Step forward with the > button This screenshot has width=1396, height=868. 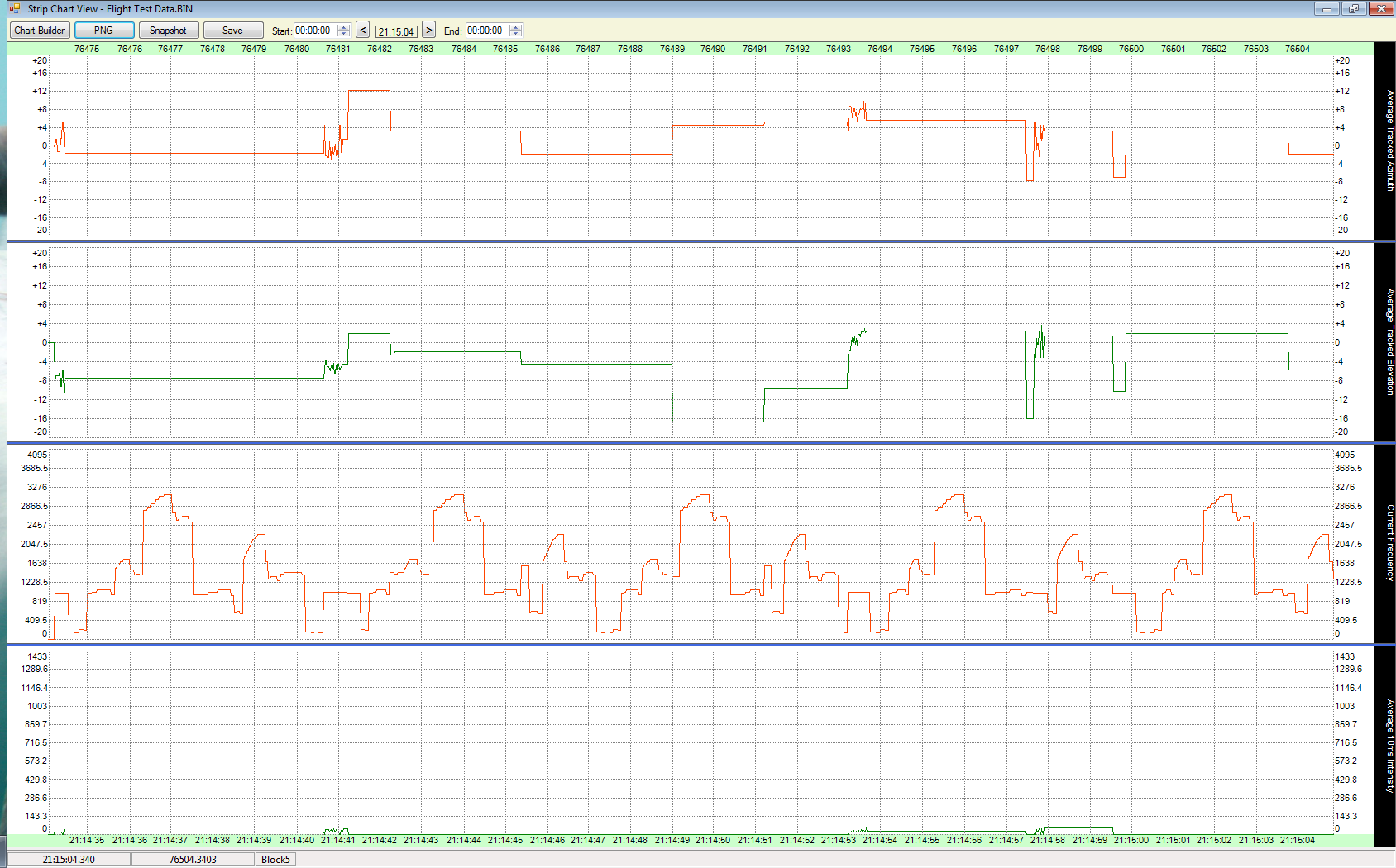point(428,31)
